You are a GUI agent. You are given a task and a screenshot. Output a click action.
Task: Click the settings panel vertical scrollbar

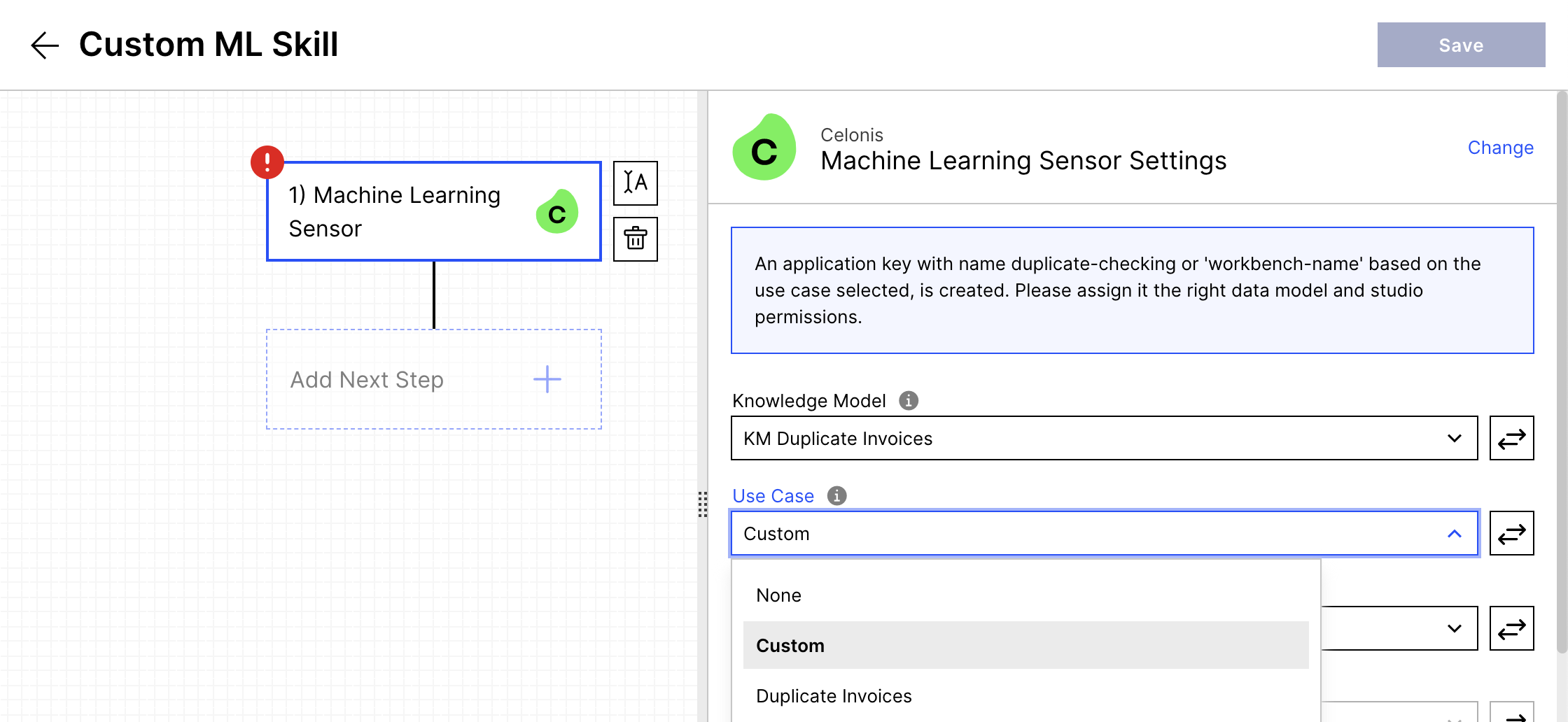point(1562,372)
